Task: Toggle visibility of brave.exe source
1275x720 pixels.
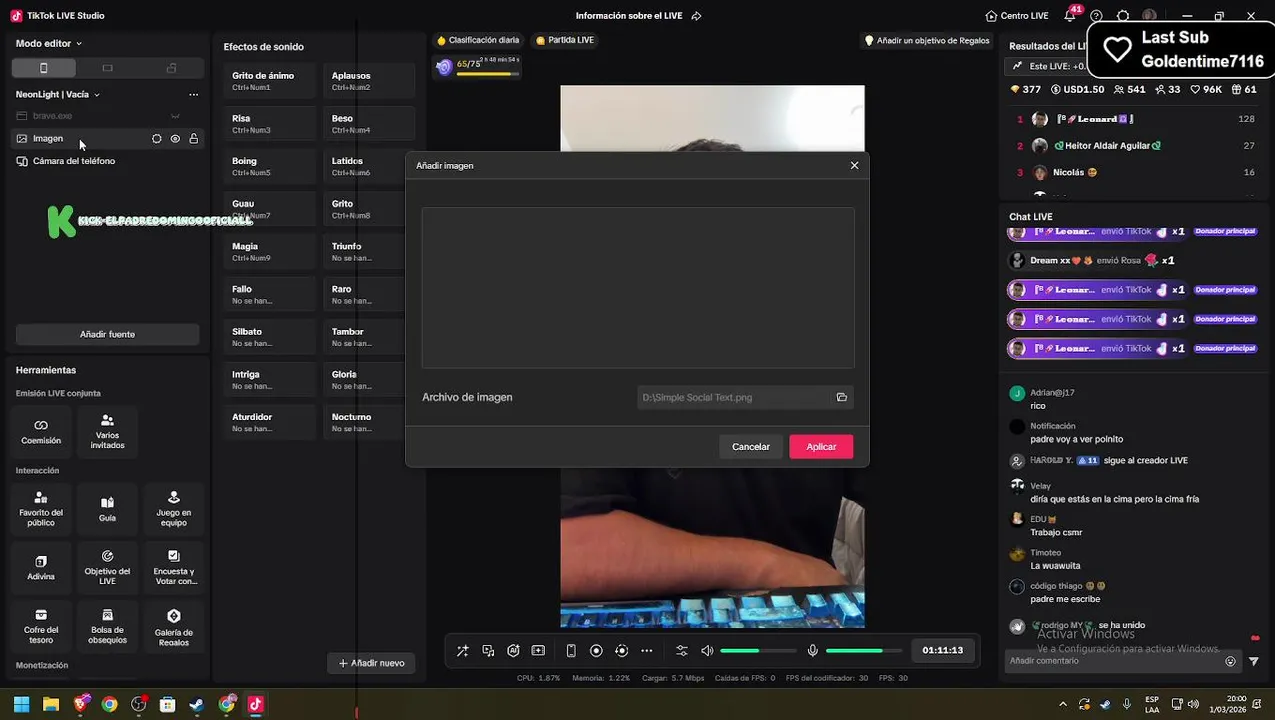Action: tap(175, 116)
